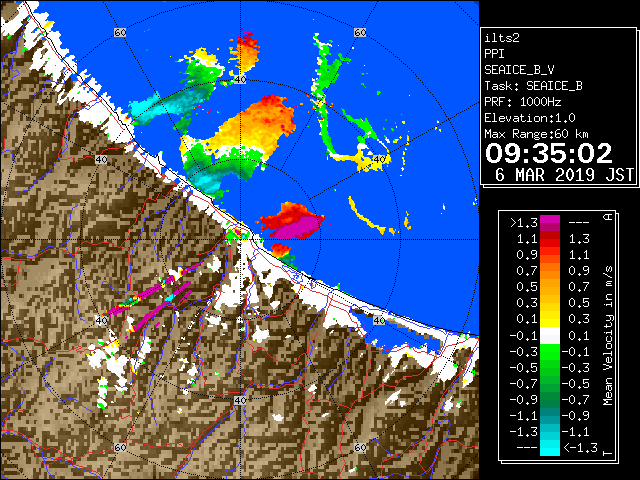Select the 'PPI' scan type text

494,54
